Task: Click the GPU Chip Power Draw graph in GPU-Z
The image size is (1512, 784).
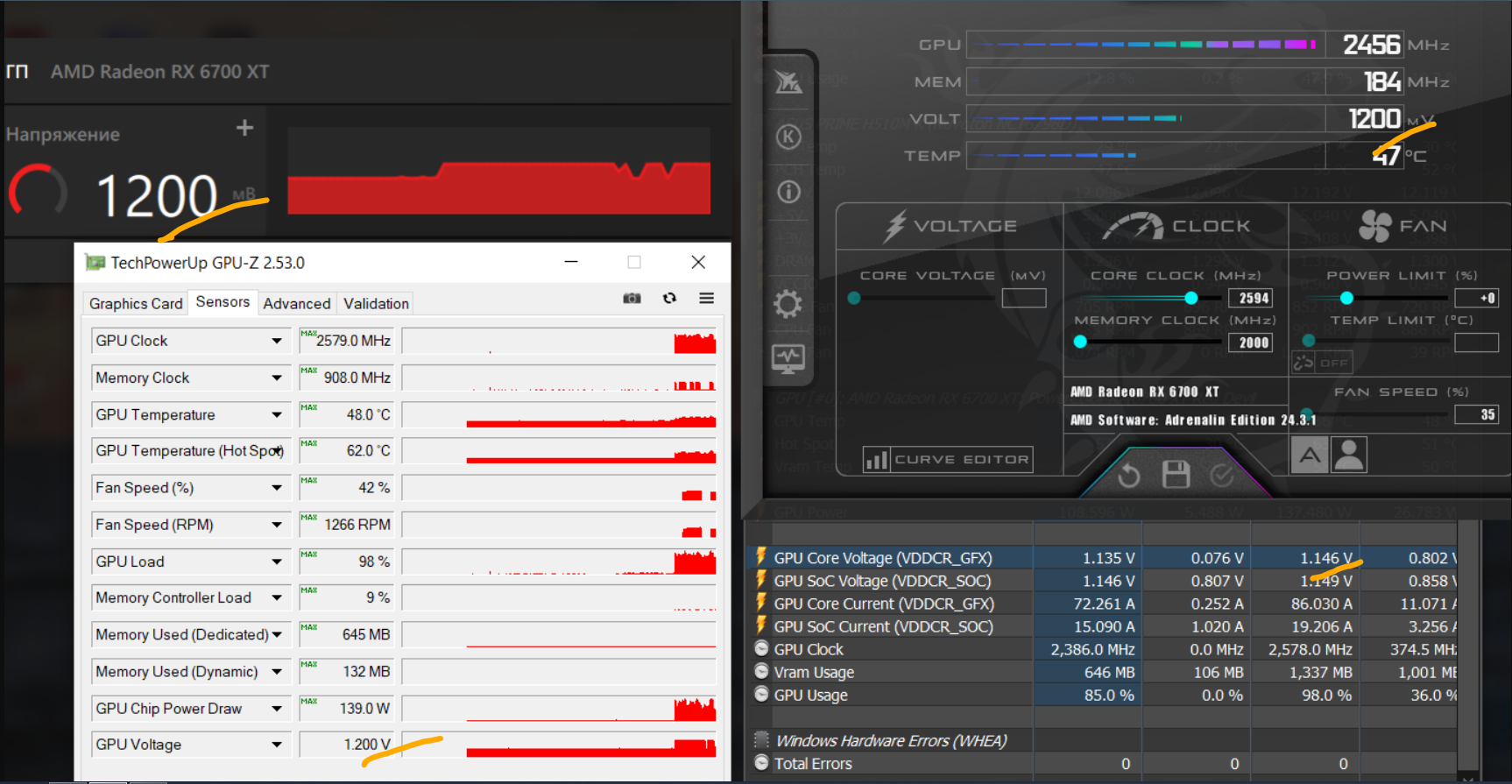Action: (559, 708)
